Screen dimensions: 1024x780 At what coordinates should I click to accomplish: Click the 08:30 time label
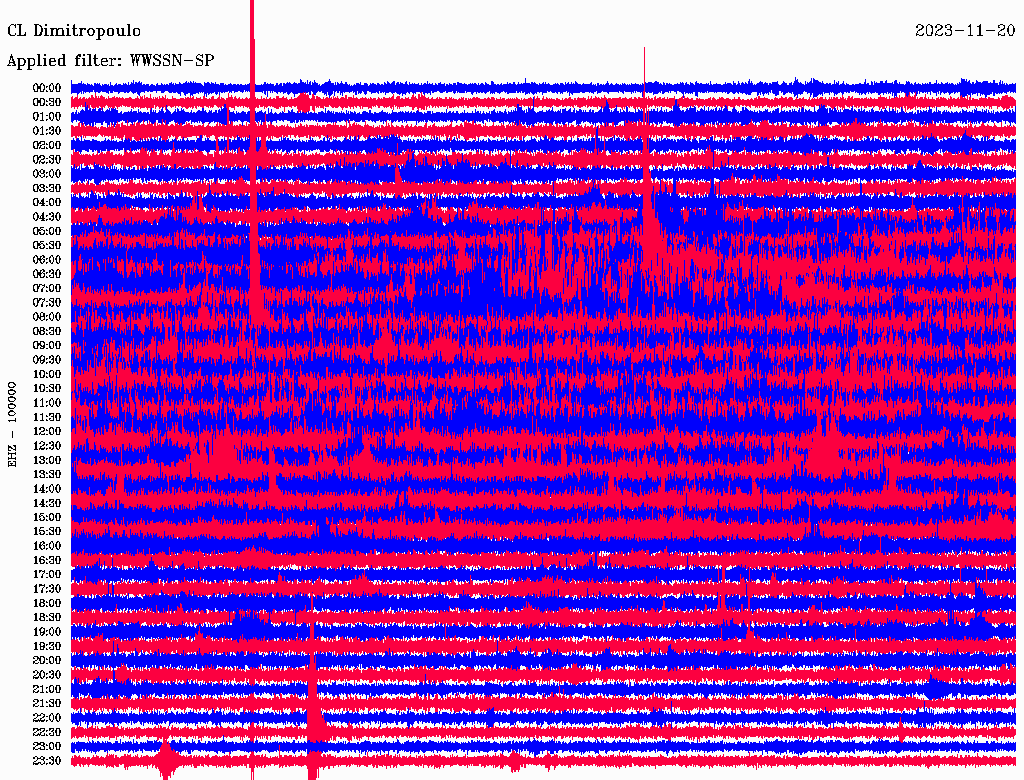click(47, 331)
